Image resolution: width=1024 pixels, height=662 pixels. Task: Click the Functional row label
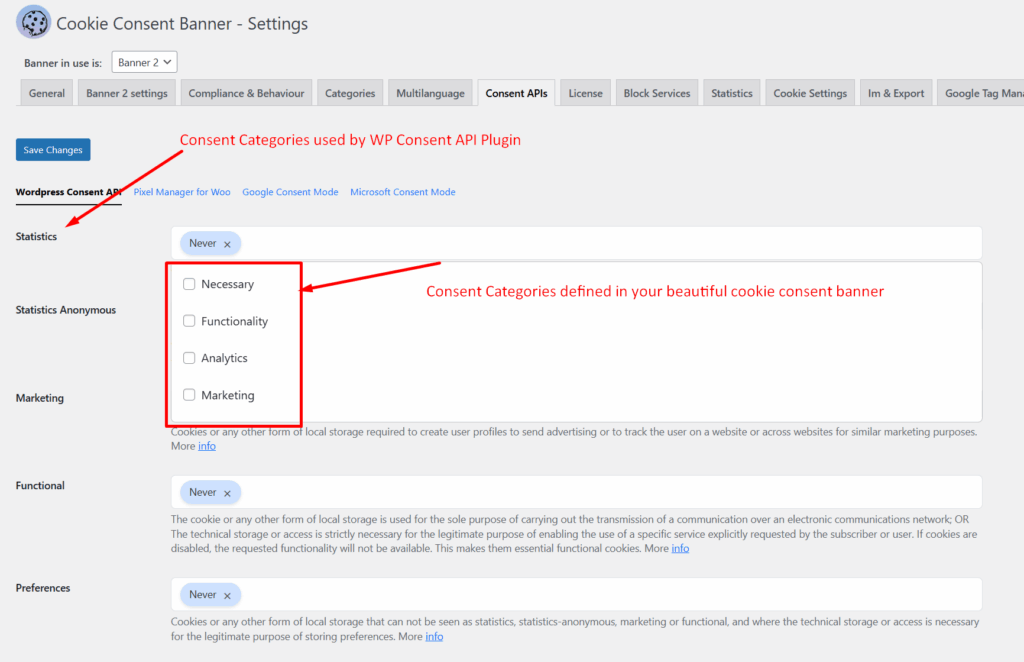[x=40, y=485]
